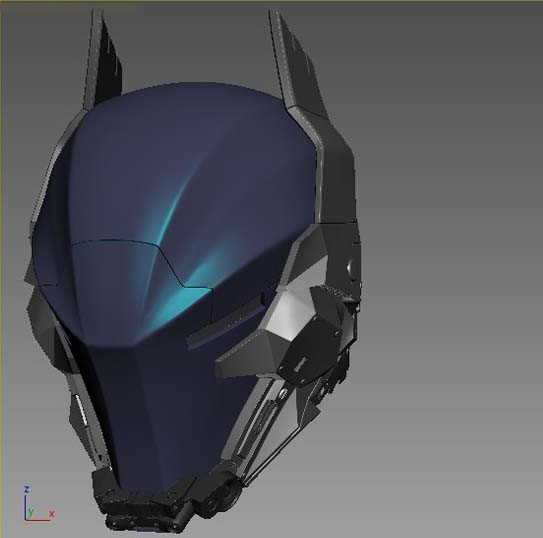Click the red X axis label in gizmo
The height and width of the screenshot is (538, 543).
coord(52,514)
